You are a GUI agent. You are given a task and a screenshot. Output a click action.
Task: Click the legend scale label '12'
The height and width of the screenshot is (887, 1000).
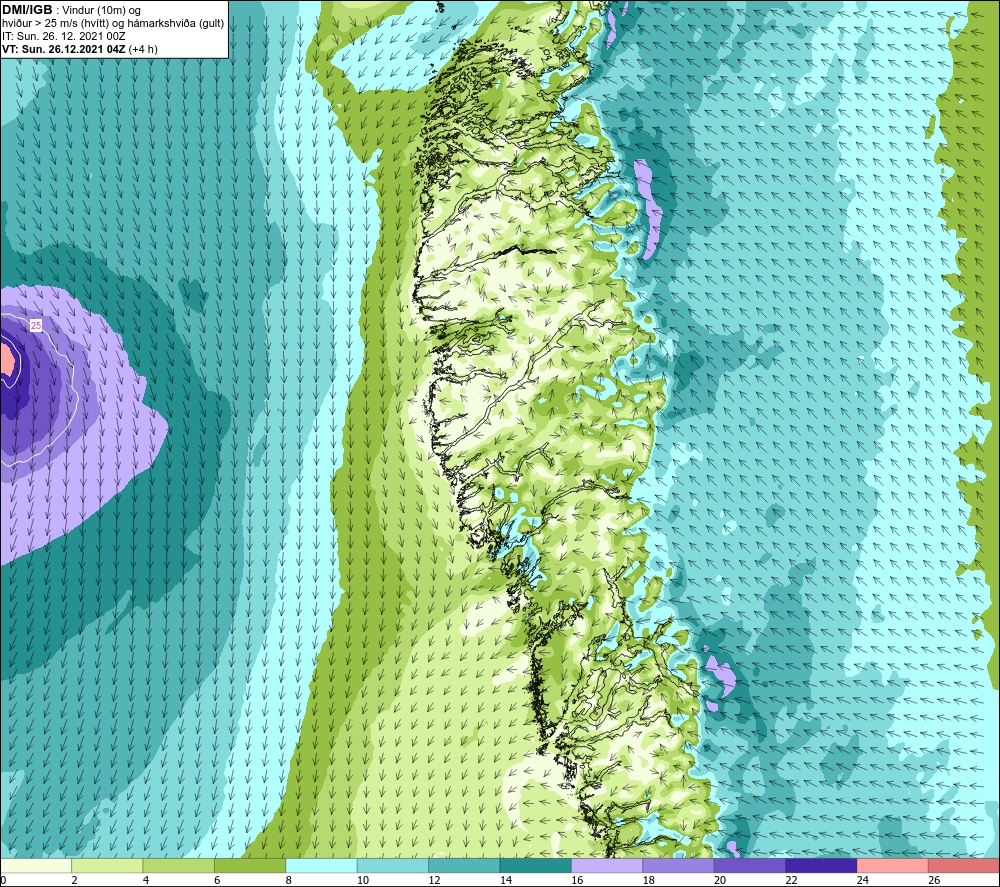point(434,880)
